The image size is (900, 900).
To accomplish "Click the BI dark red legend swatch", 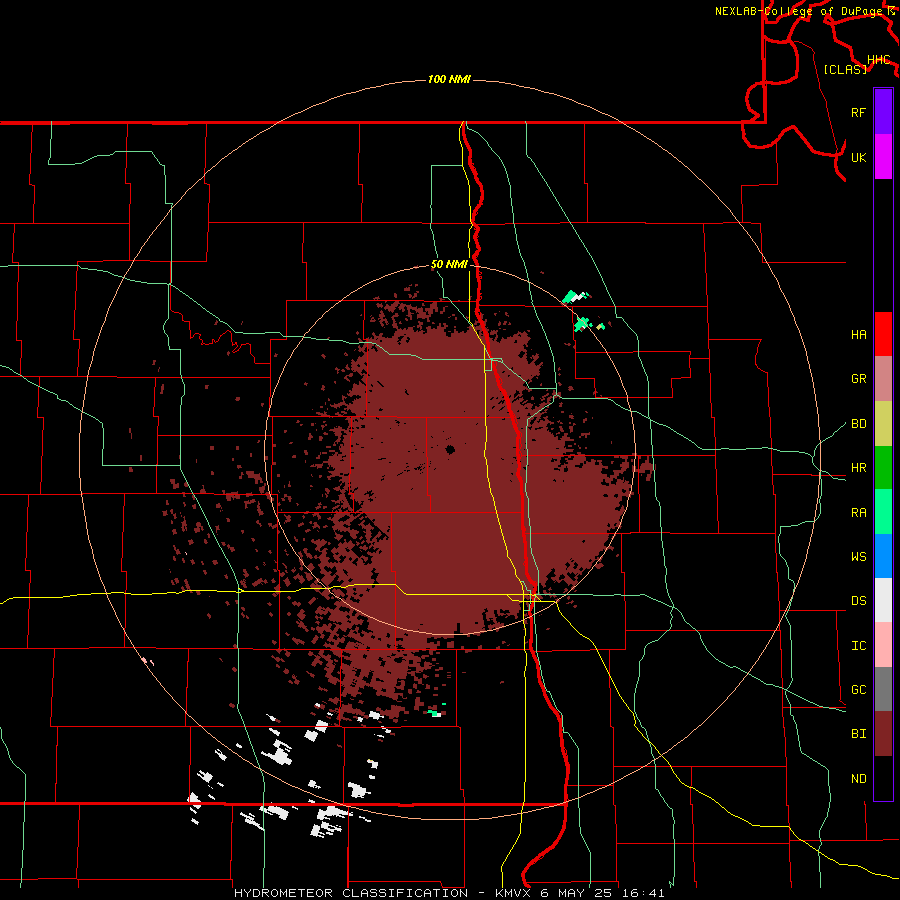I will click(x=883, y=734).
